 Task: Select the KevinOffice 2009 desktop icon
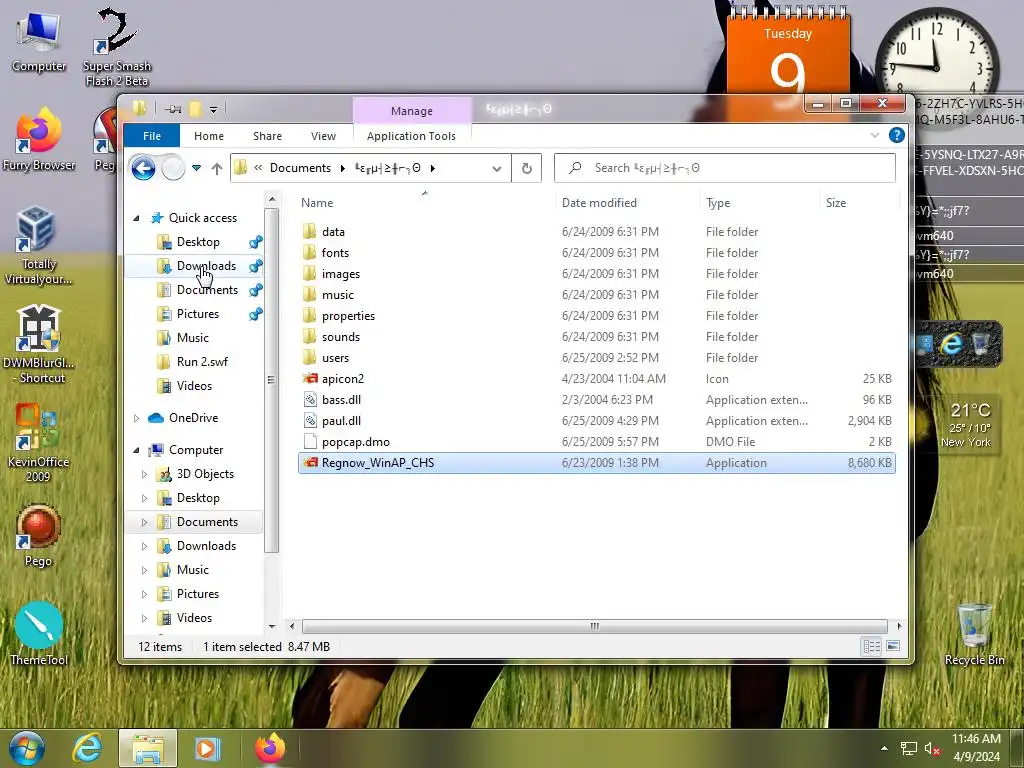38,442
